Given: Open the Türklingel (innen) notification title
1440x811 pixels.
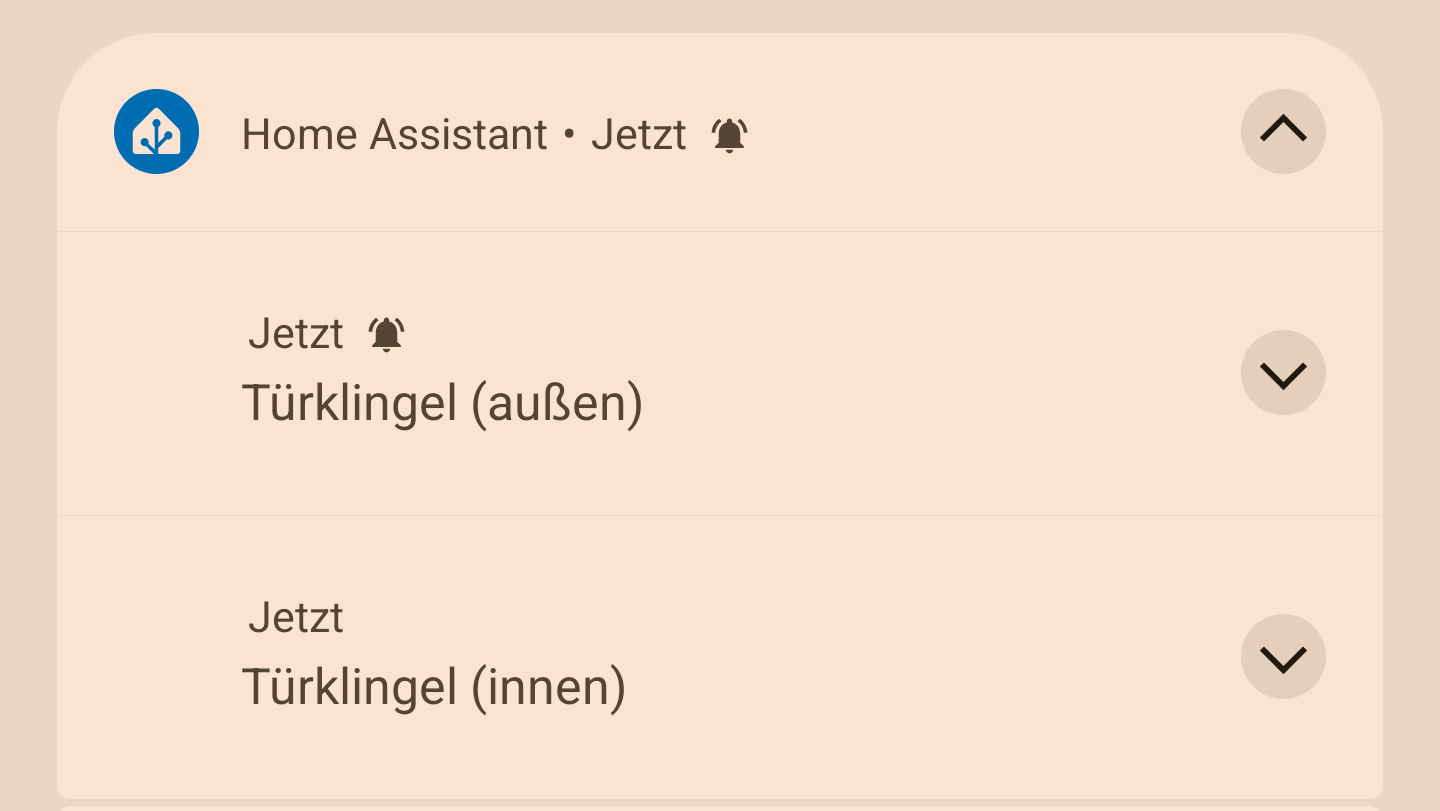Looking at the screenshot, I should coord(433,687).
